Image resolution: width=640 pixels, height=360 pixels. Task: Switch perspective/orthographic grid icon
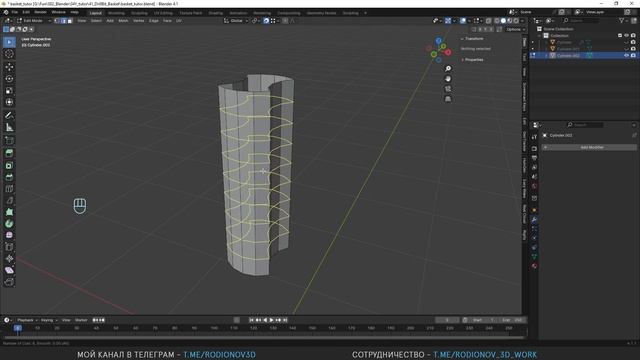[448, 99]
